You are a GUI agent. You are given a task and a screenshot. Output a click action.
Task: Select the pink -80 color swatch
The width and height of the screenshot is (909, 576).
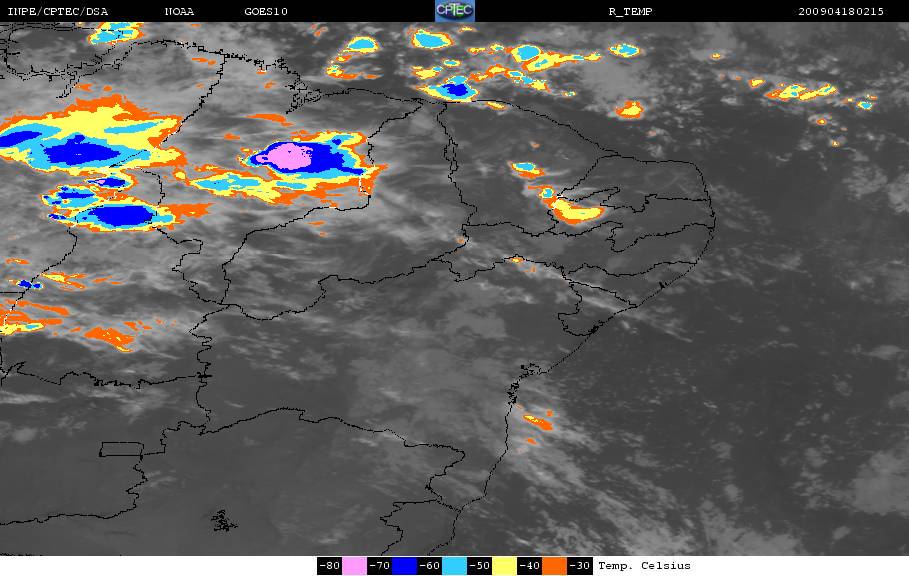[354, 566]
